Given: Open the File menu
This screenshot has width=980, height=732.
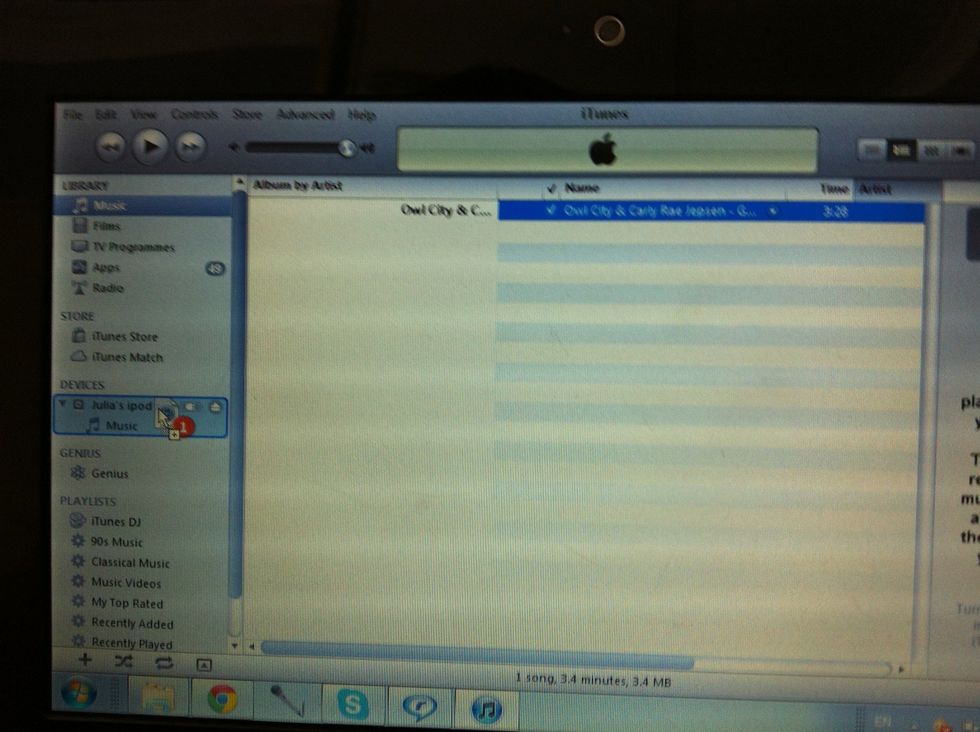Looking at the screenshot, I should pos(72,114).
